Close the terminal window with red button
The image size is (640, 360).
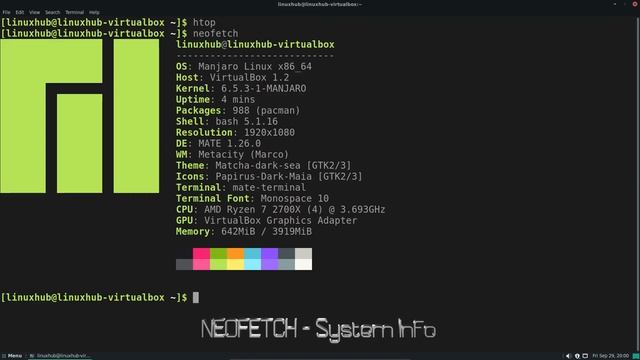click(635, 4)
